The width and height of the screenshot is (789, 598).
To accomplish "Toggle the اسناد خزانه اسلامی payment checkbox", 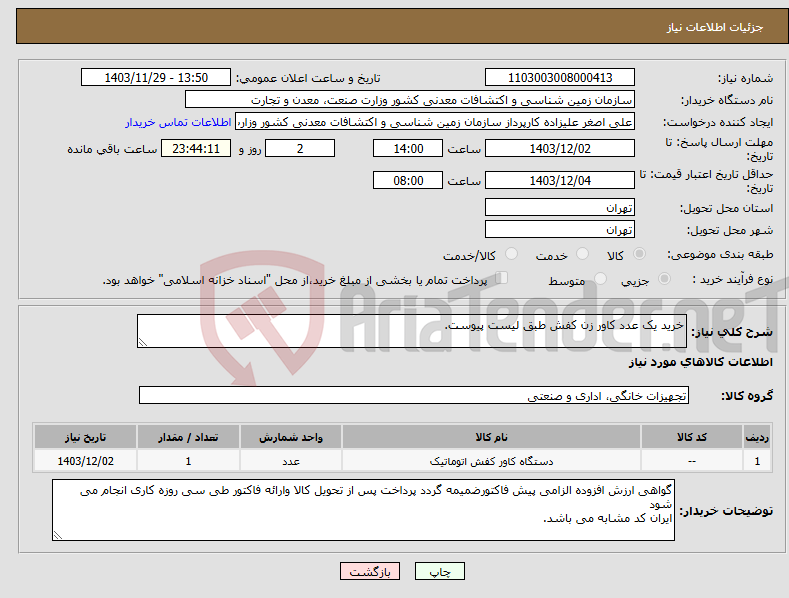I will [x=502, y=277].
